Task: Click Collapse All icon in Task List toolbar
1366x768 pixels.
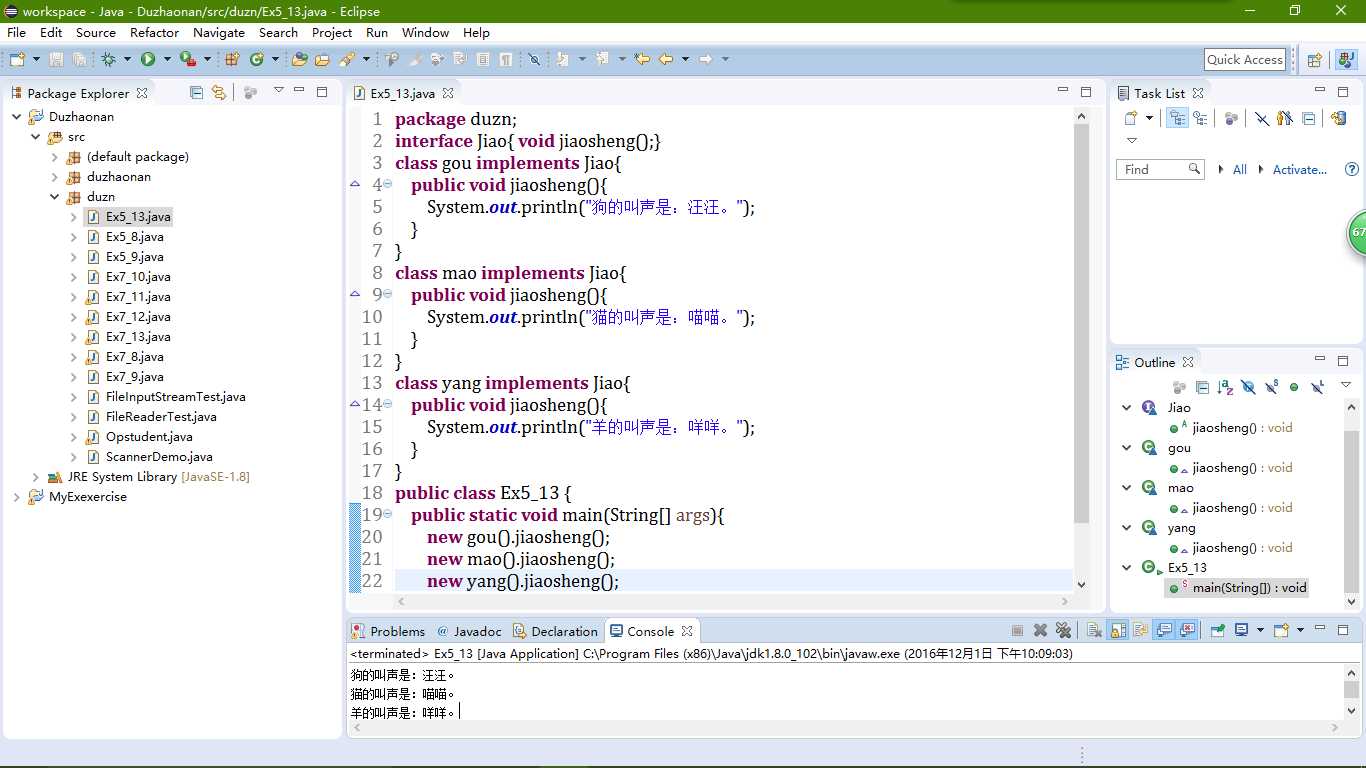Action: 1309,118
